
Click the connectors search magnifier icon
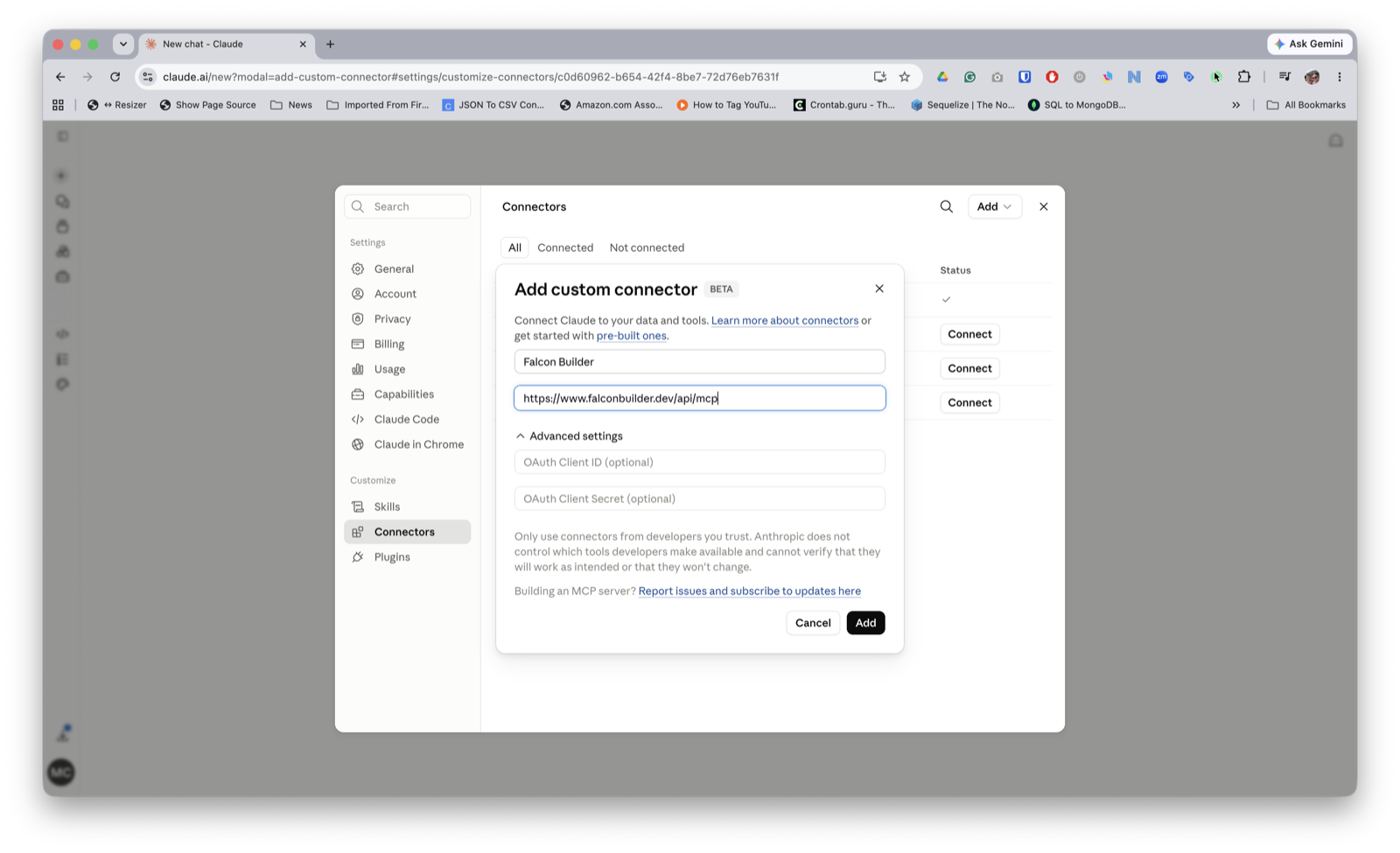pos(946,206)
